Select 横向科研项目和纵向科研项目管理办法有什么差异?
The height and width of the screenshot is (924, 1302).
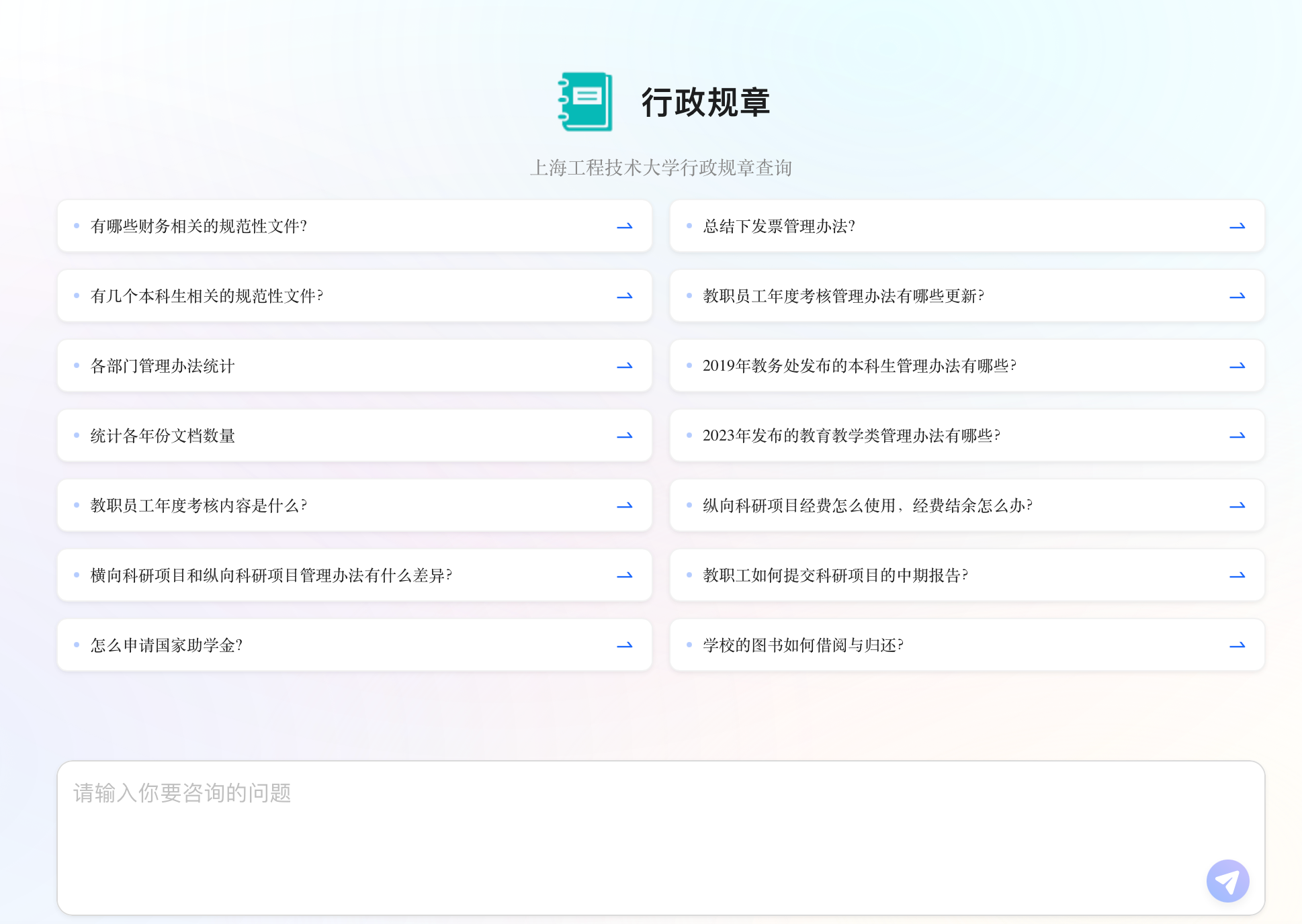(355, 575)
